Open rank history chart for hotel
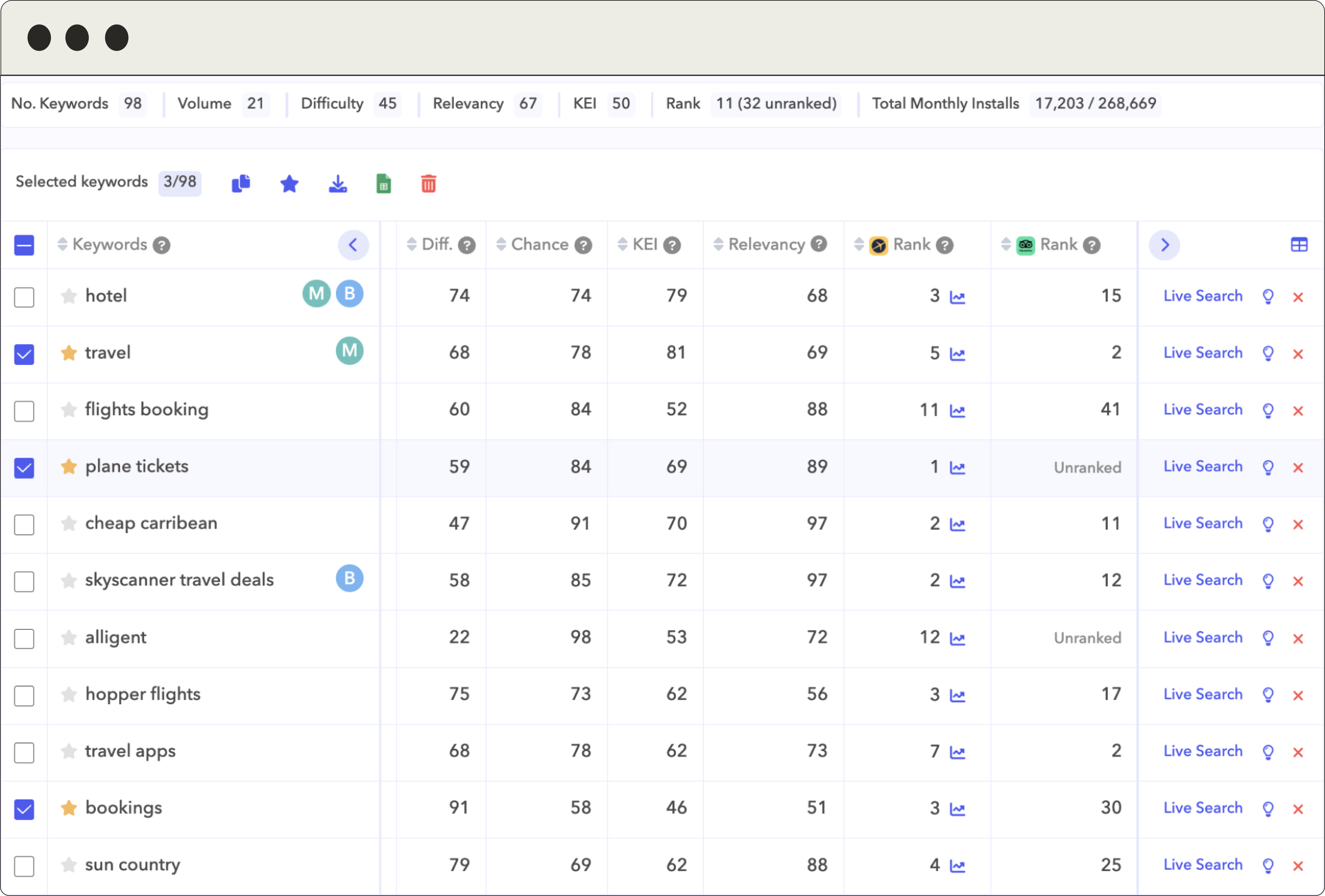The image size is (1325, 896). 957,297
